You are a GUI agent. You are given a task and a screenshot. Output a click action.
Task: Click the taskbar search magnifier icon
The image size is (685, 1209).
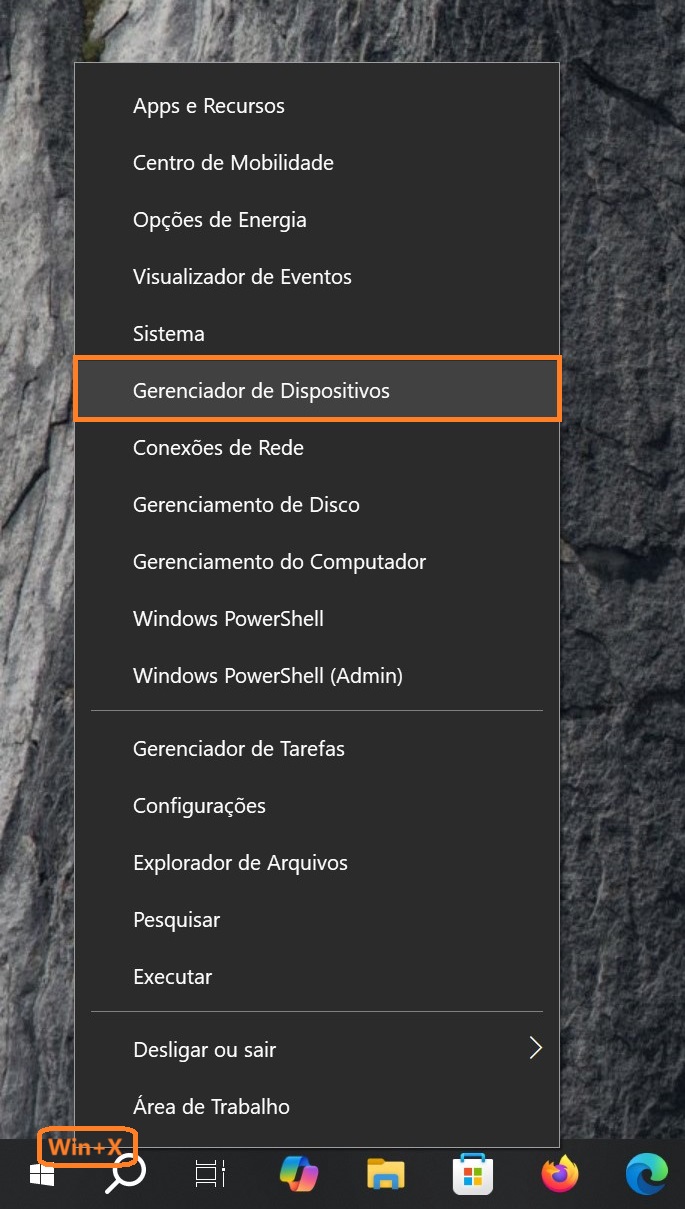pos(126,1173)
